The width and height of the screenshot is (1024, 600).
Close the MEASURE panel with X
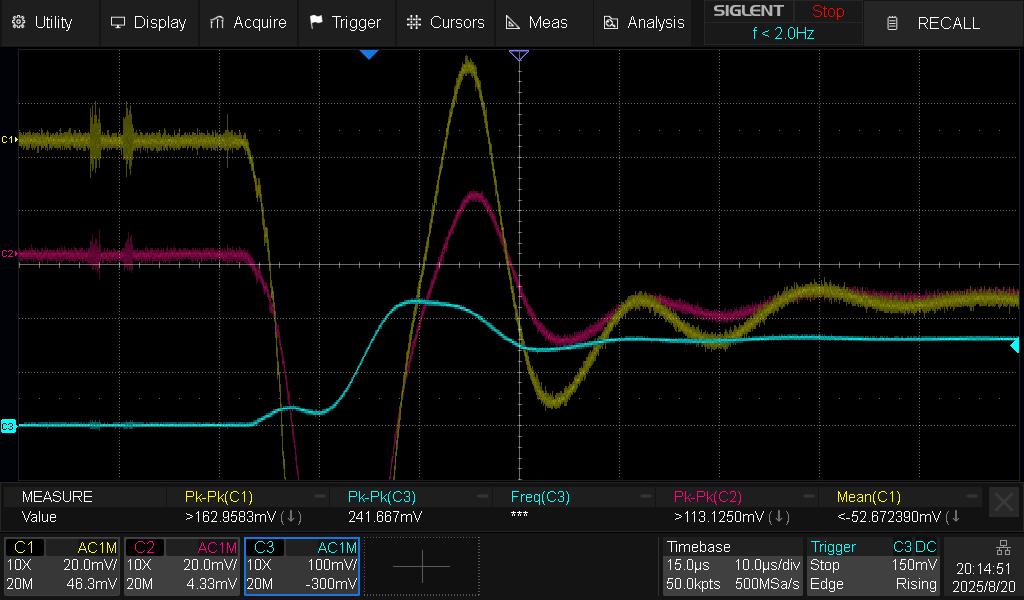coord(1003,502)
